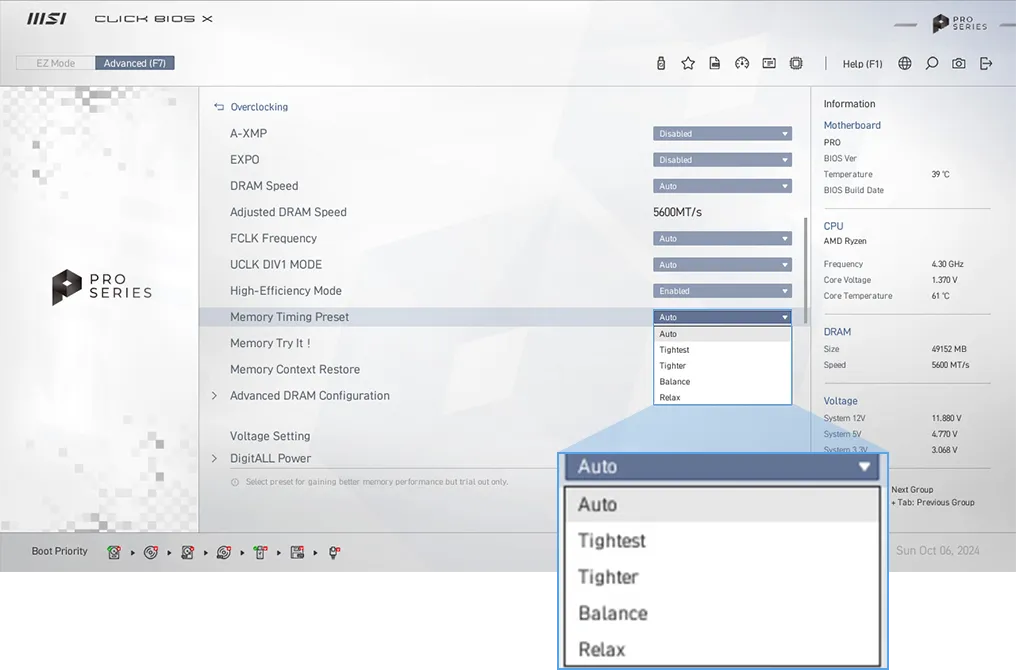Take a screenshot with the camera icon

pyautogui.click(x=959, y=64)
